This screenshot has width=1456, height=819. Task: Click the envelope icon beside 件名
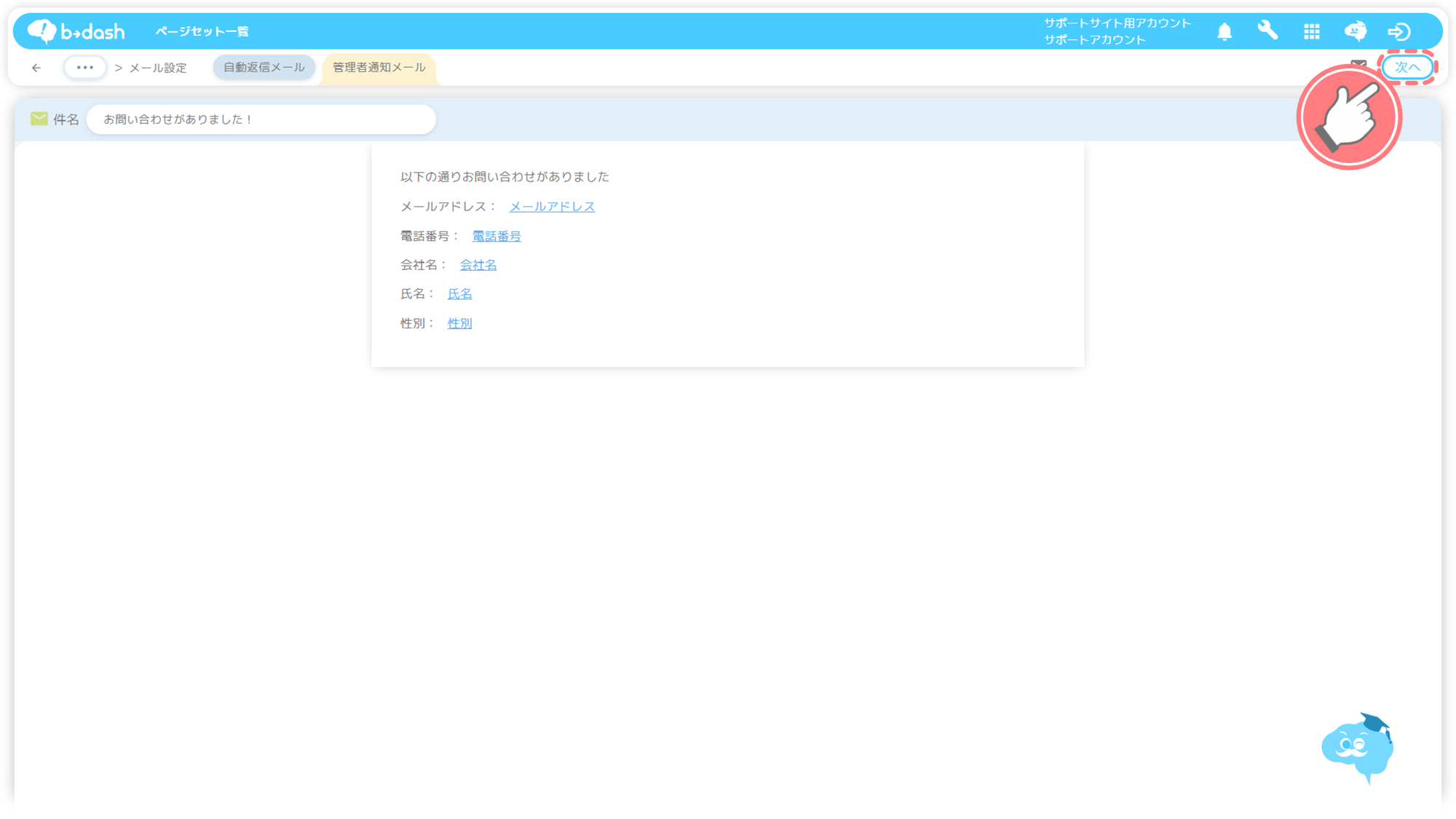(x=39, y=119)
